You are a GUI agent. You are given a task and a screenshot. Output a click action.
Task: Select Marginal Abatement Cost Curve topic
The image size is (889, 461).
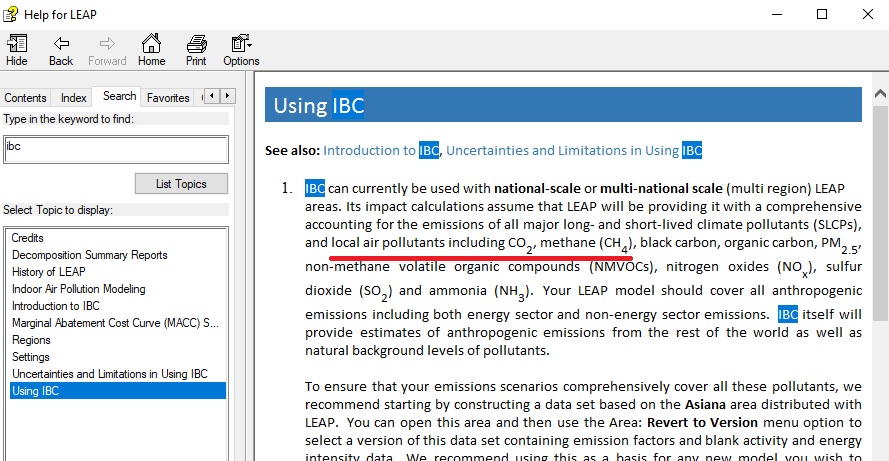tap(115, 323)
